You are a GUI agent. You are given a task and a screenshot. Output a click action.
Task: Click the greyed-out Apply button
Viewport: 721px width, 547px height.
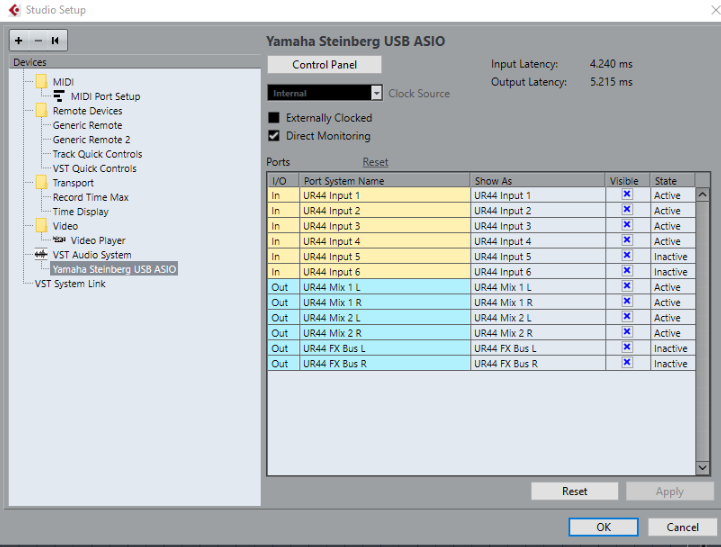[x=670, y=491]
